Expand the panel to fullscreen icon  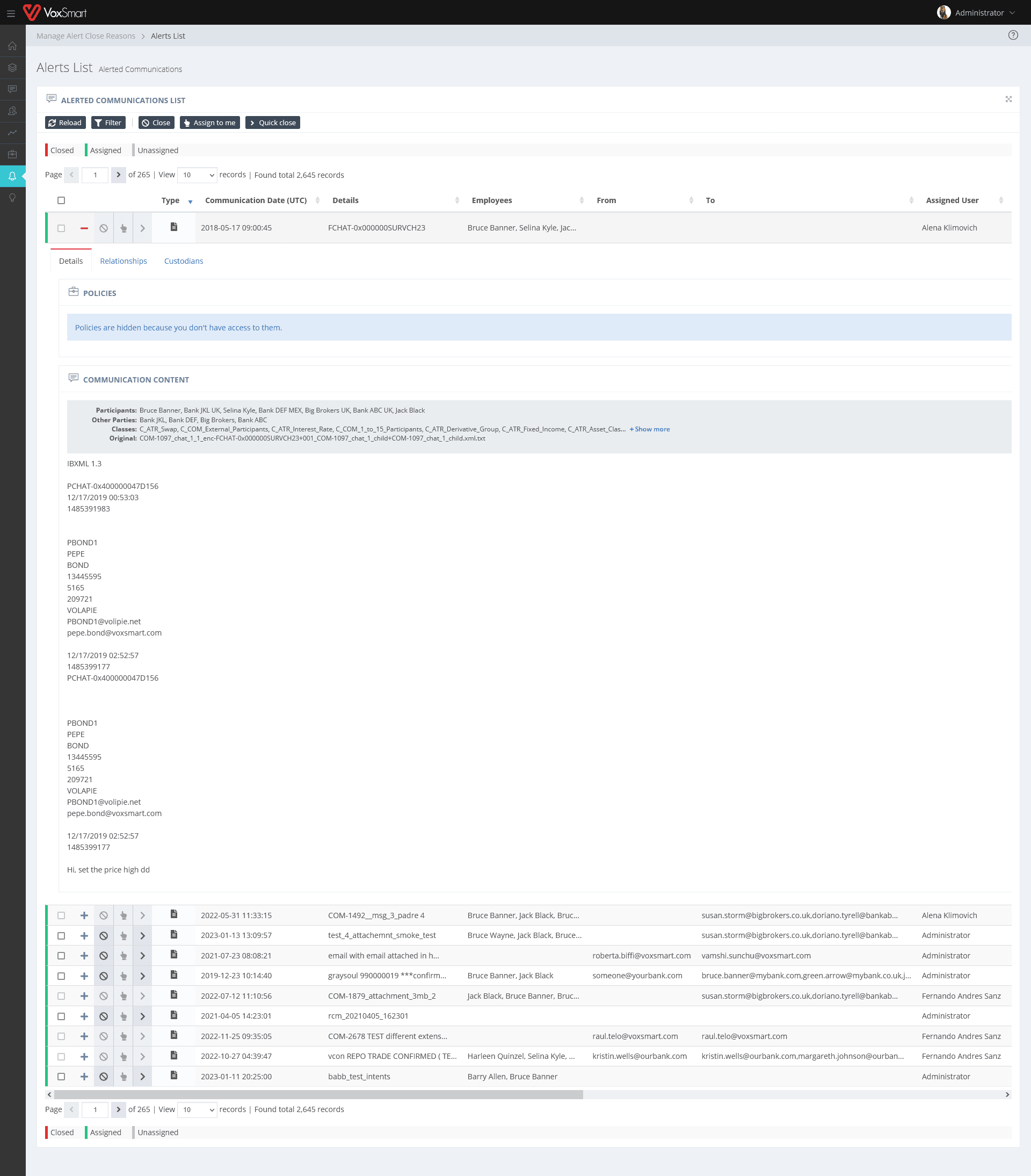[1008, 99]
